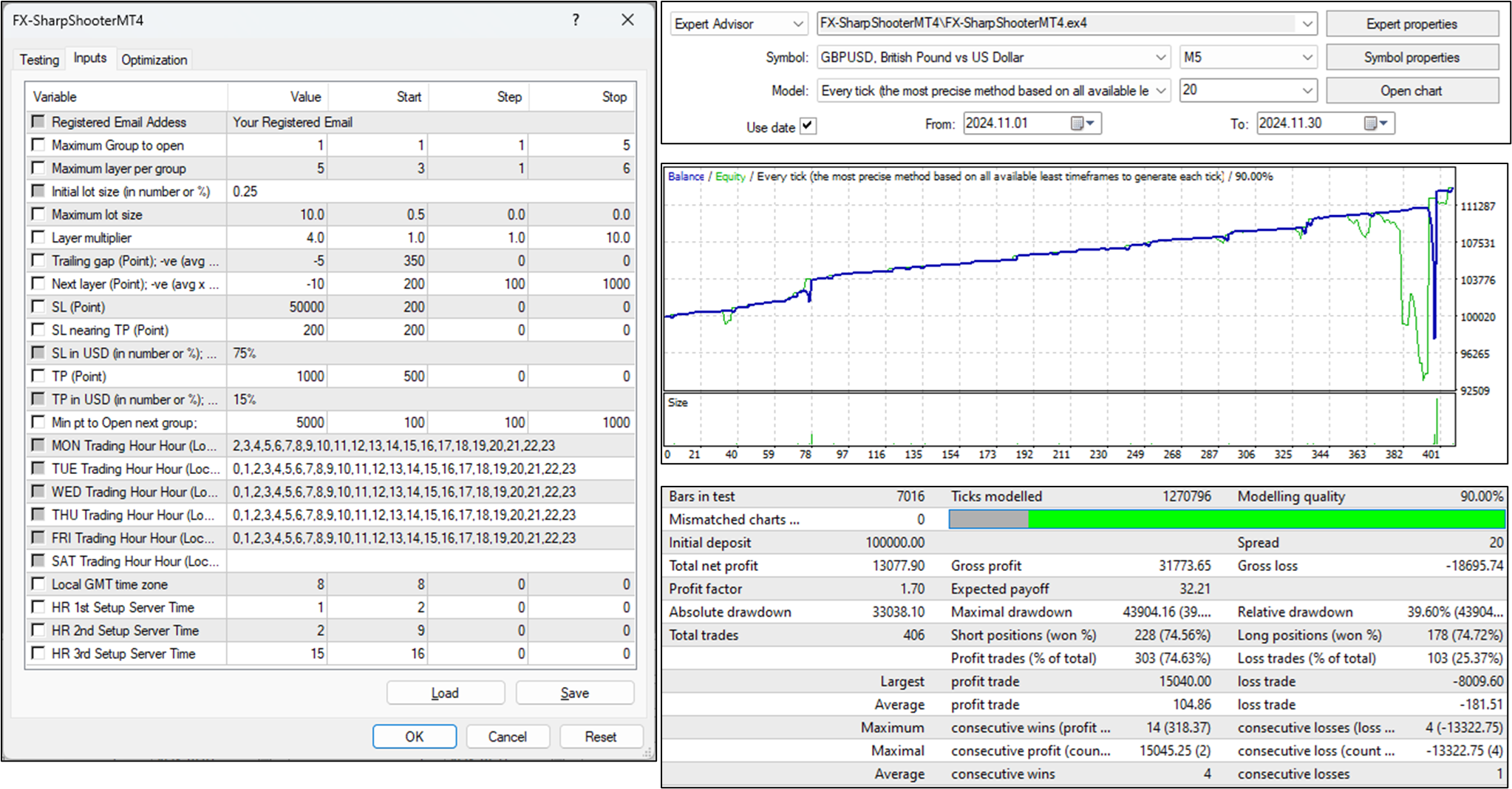Enable the Use date checkbox
Image resolution: width=1512 pixels, height=789 pixels.
point(808,126)
